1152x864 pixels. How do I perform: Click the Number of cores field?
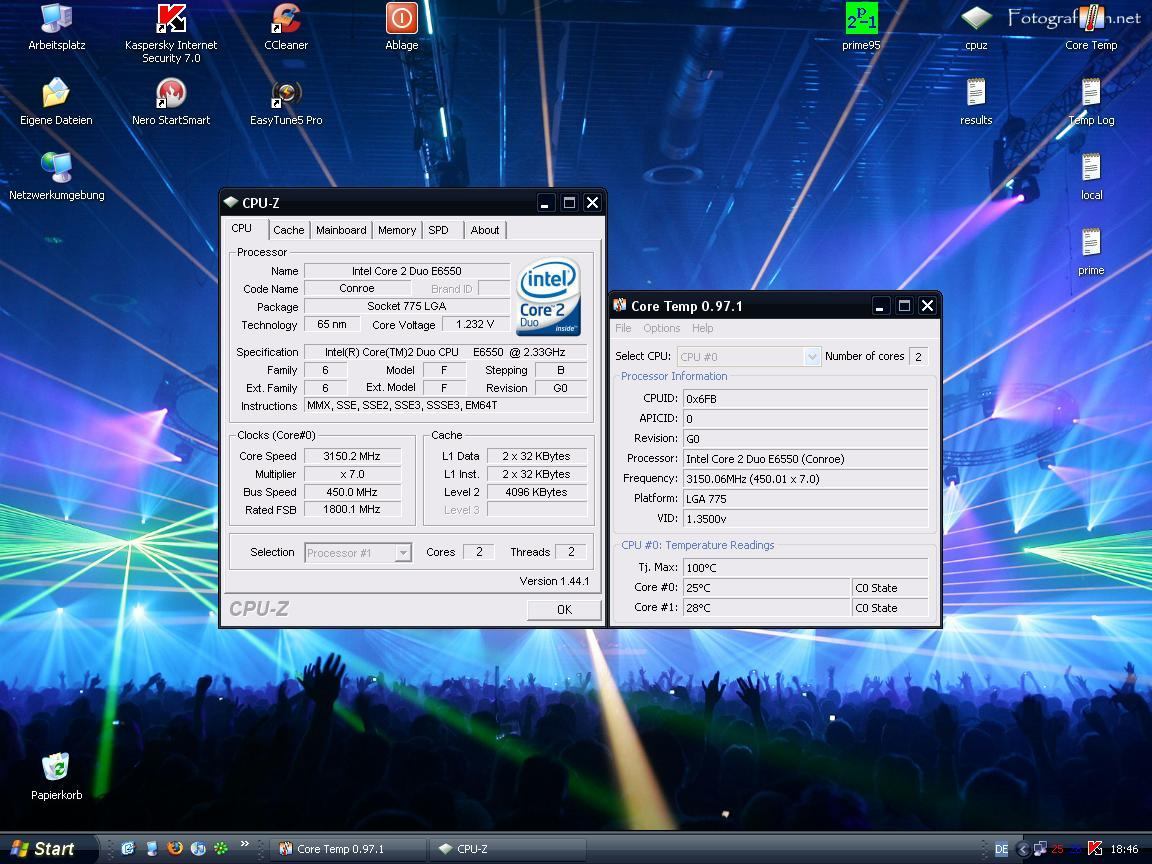pos(918,356)
